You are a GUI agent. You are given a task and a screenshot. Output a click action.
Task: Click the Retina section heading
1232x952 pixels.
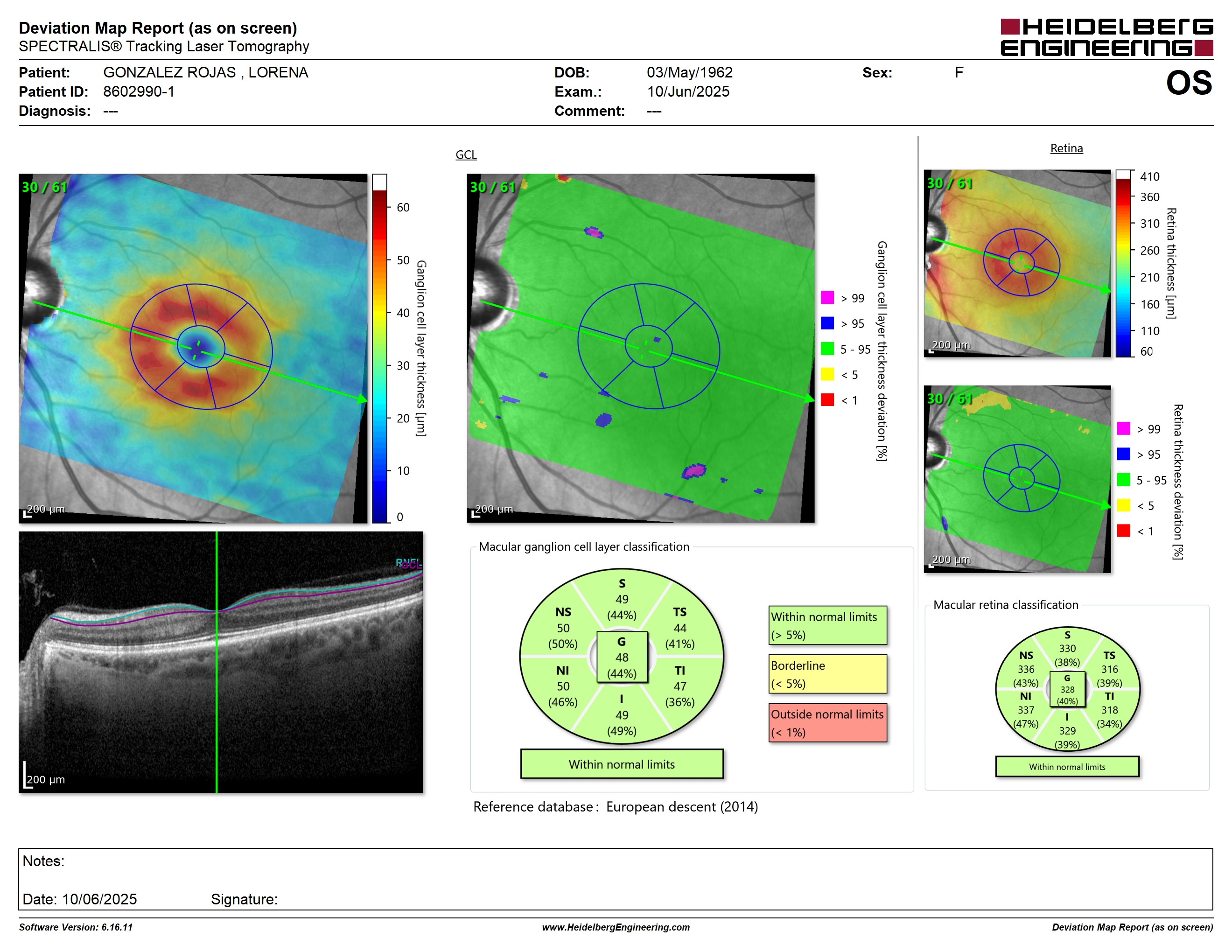click(x=1066, y=148)
